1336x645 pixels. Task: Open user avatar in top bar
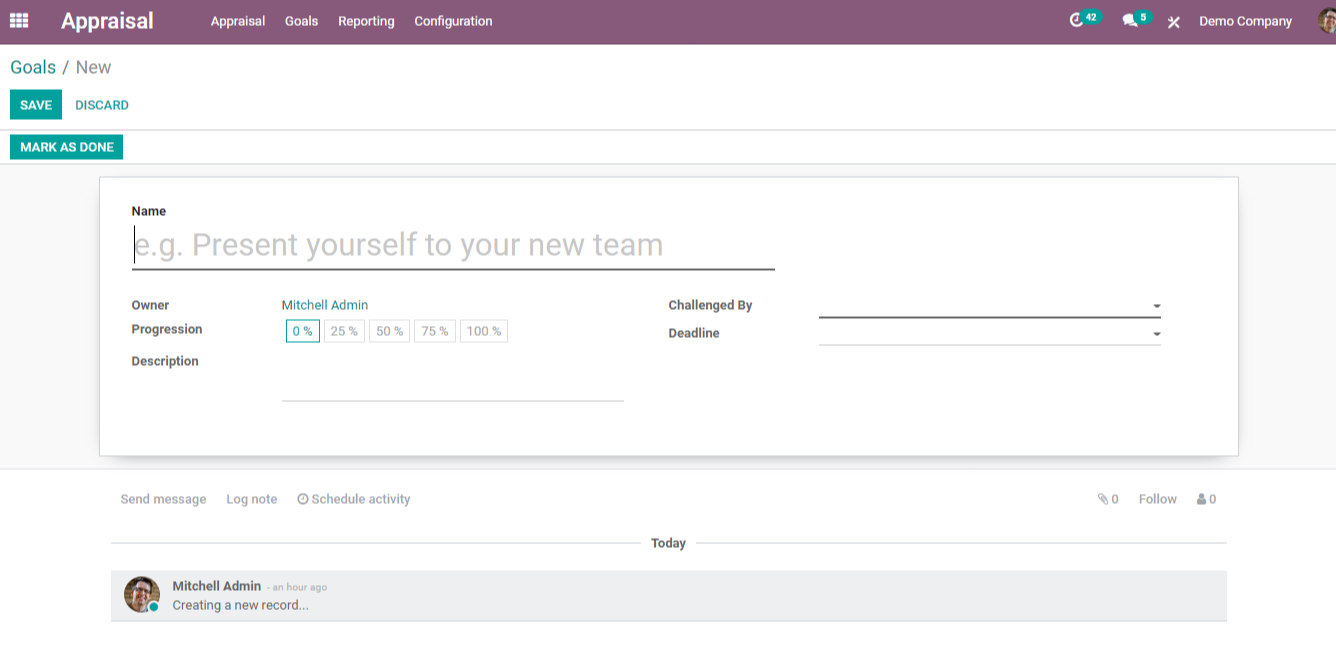coord(1327,21)
